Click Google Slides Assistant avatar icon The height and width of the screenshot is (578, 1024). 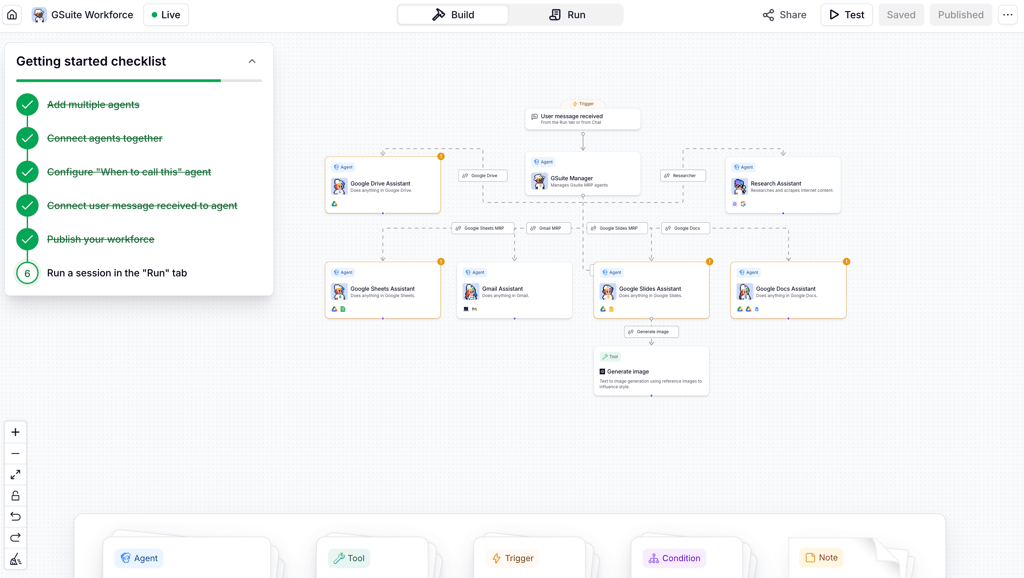coord(607,291)
